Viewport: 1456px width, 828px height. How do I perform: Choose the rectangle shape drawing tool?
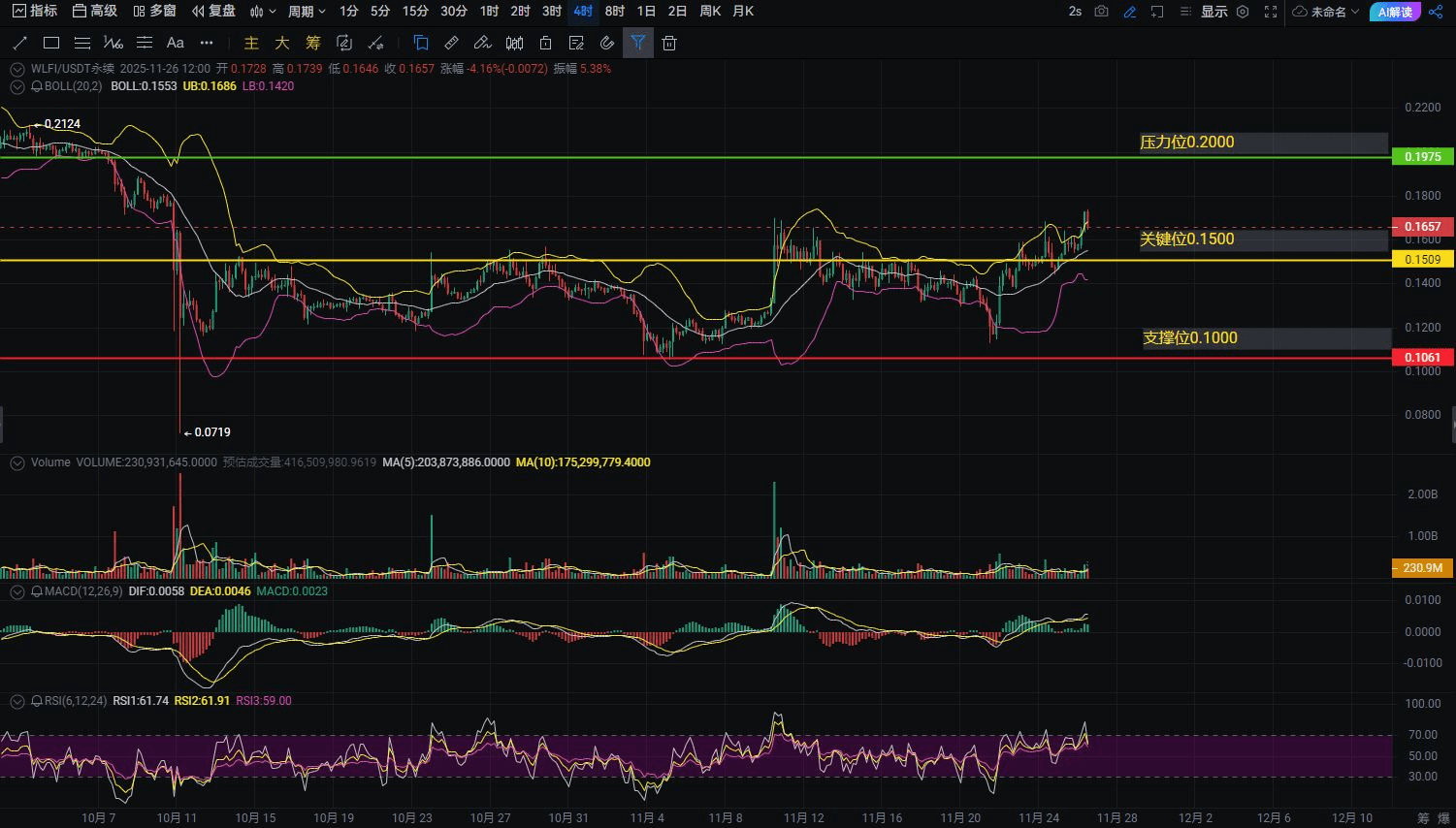[x=51, y=43]
